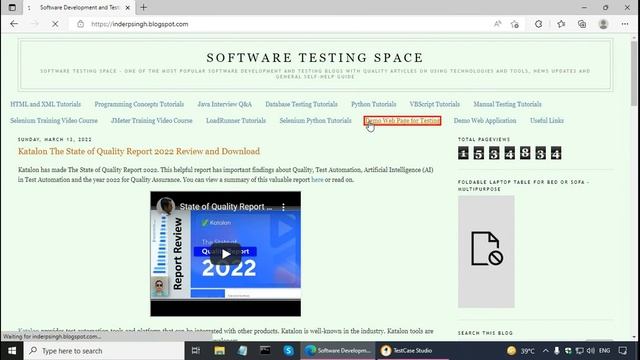Switch to TestCase Studio window
Screen dimensions: 640x360
point(412,351)
